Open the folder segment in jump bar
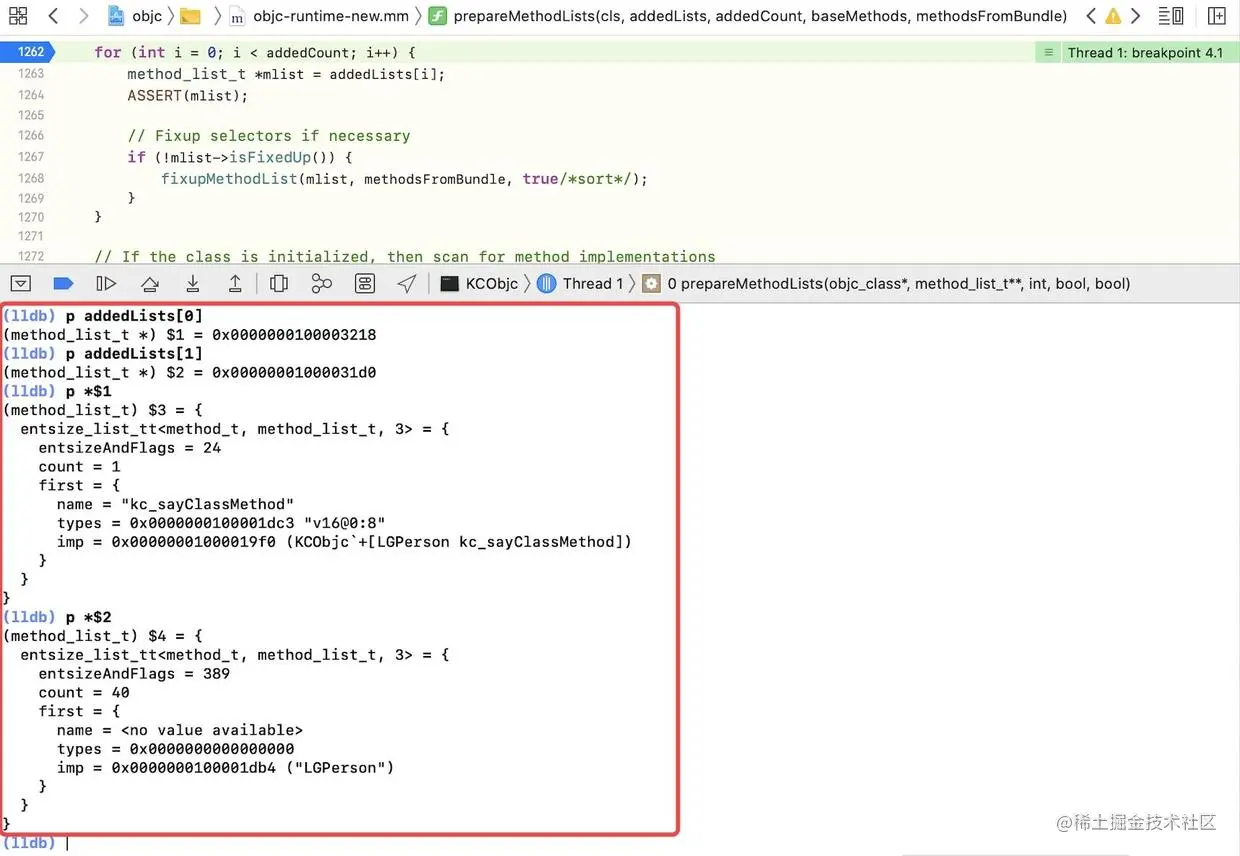 pos(190,16)
